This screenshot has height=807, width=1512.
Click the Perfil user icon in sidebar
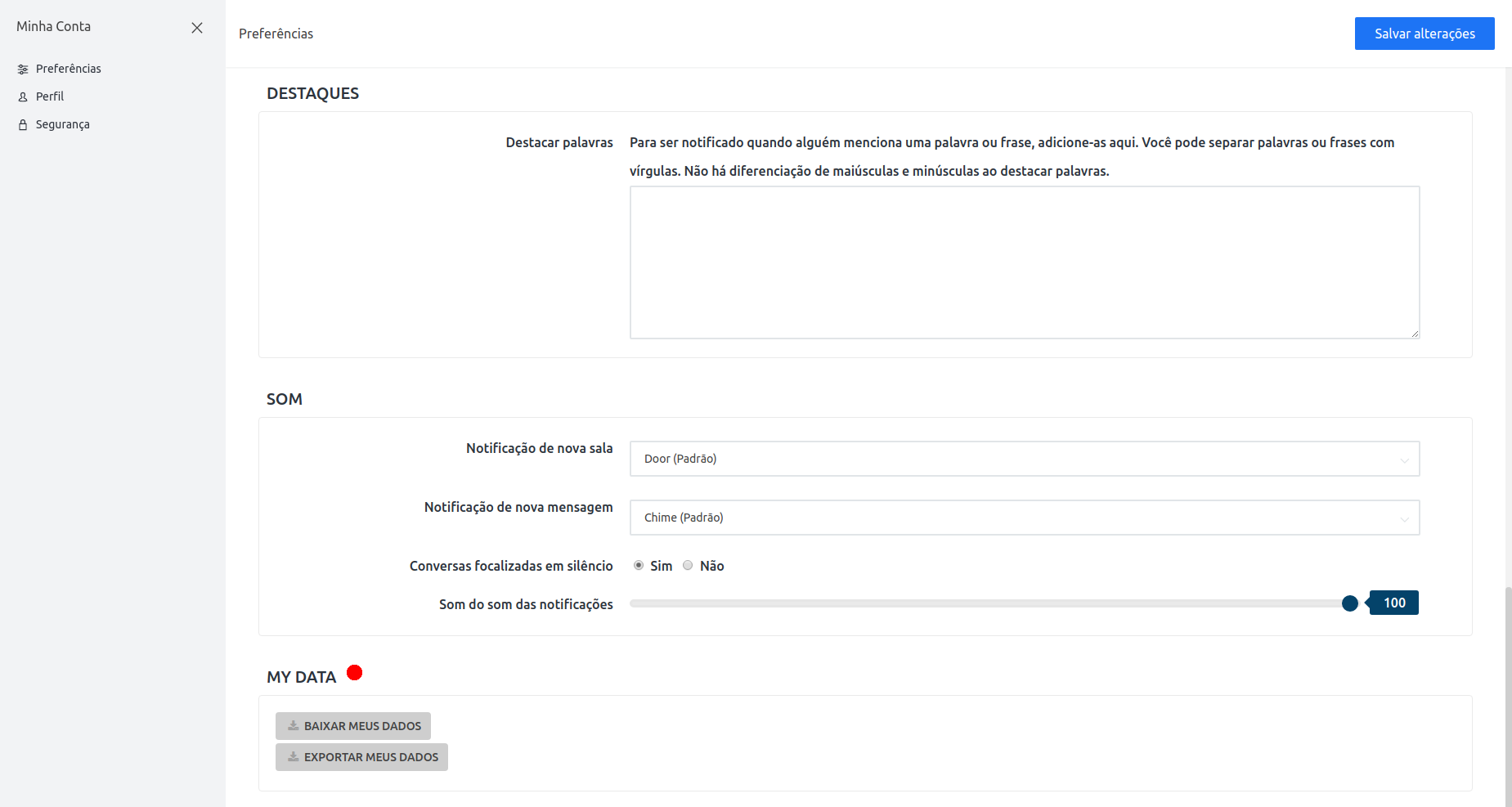[x=23, y=96]
